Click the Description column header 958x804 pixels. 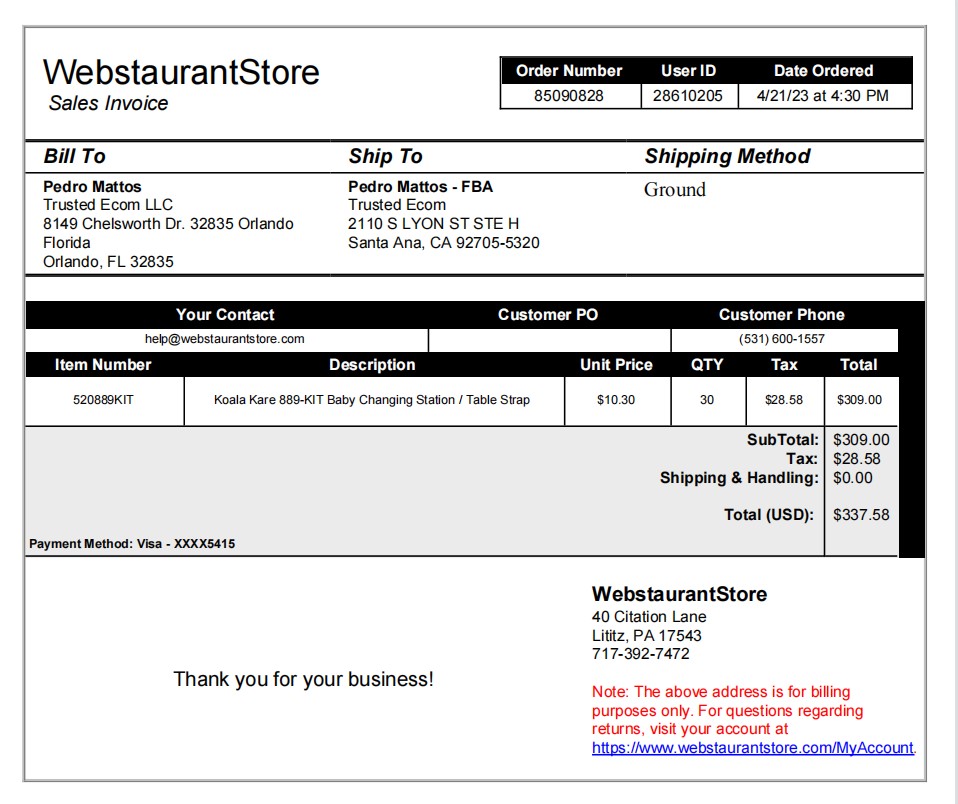(372, 365)
